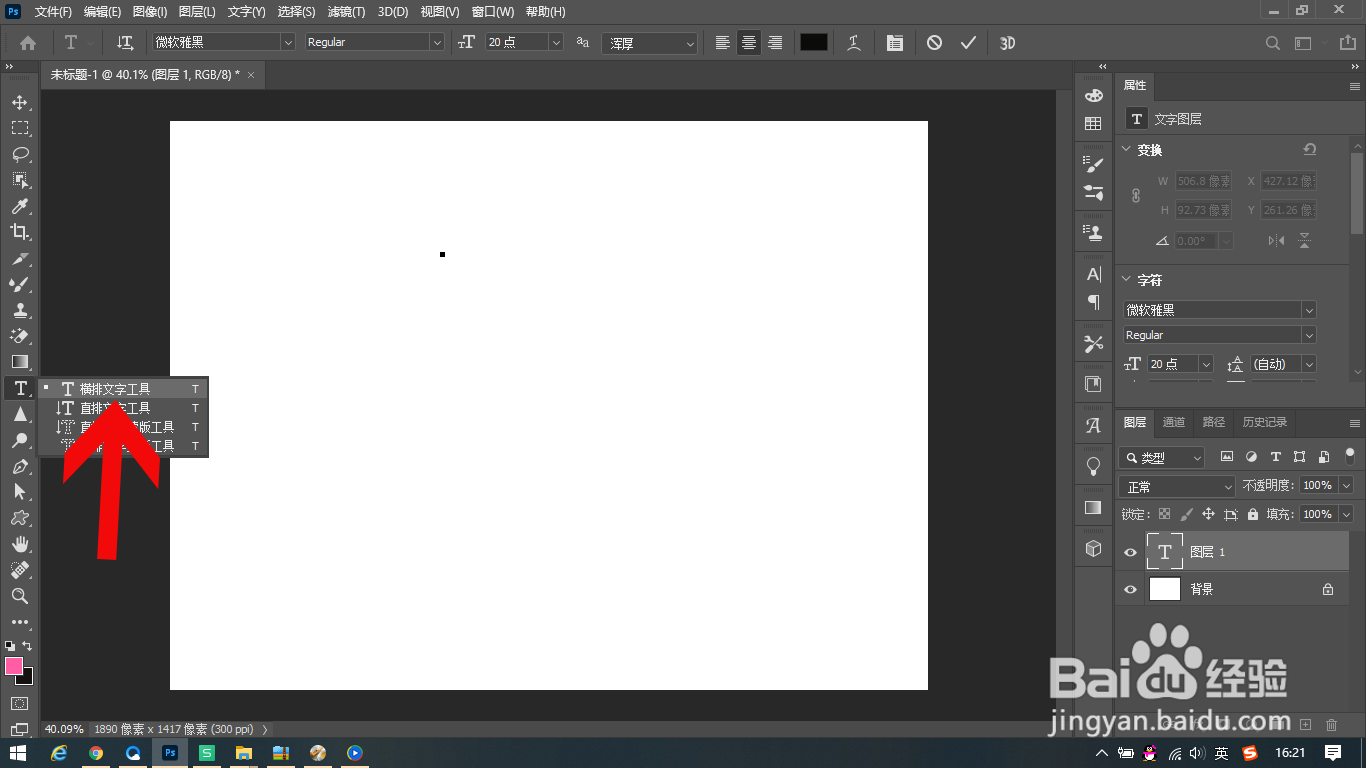This screenshot has height=768, width=1366.
Task: Click Edit in Quick Mask mode icon
Action: pos(19,704)
